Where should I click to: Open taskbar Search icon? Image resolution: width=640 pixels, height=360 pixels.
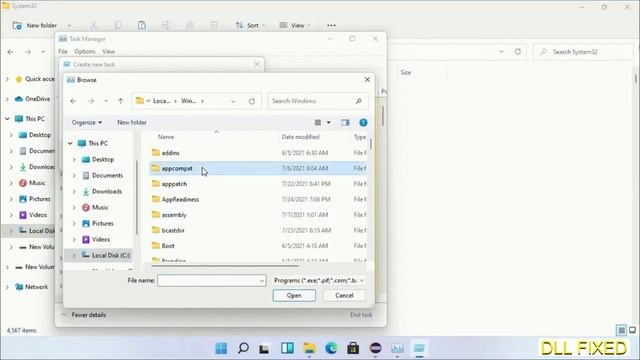click(243, 348)
